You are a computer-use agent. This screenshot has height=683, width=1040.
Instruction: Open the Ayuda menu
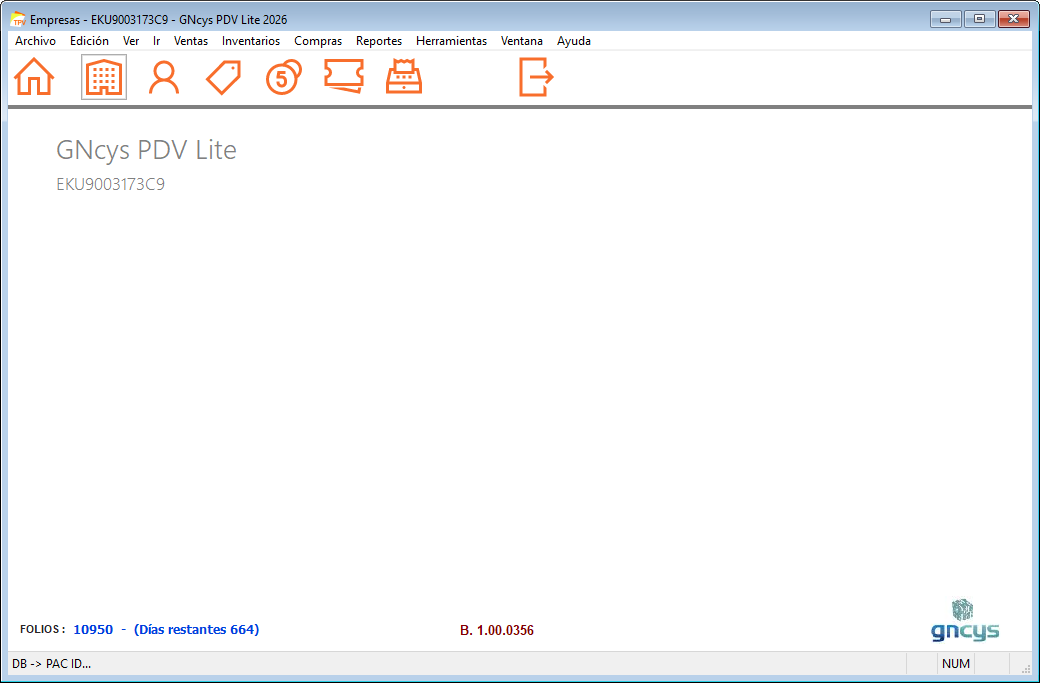pyautogui.click(x=574, y=41)
